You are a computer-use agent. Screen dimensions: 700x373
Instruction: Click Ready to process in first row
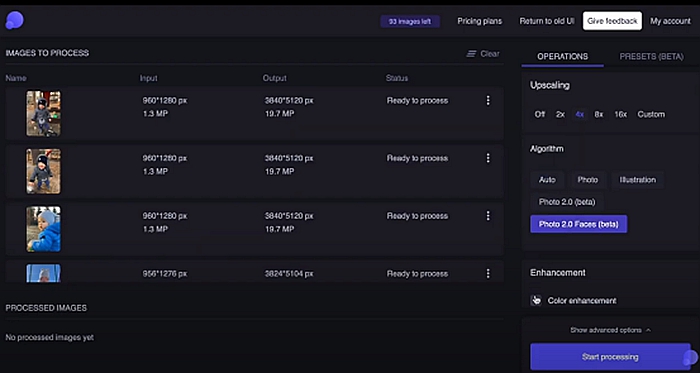point(417,100)
